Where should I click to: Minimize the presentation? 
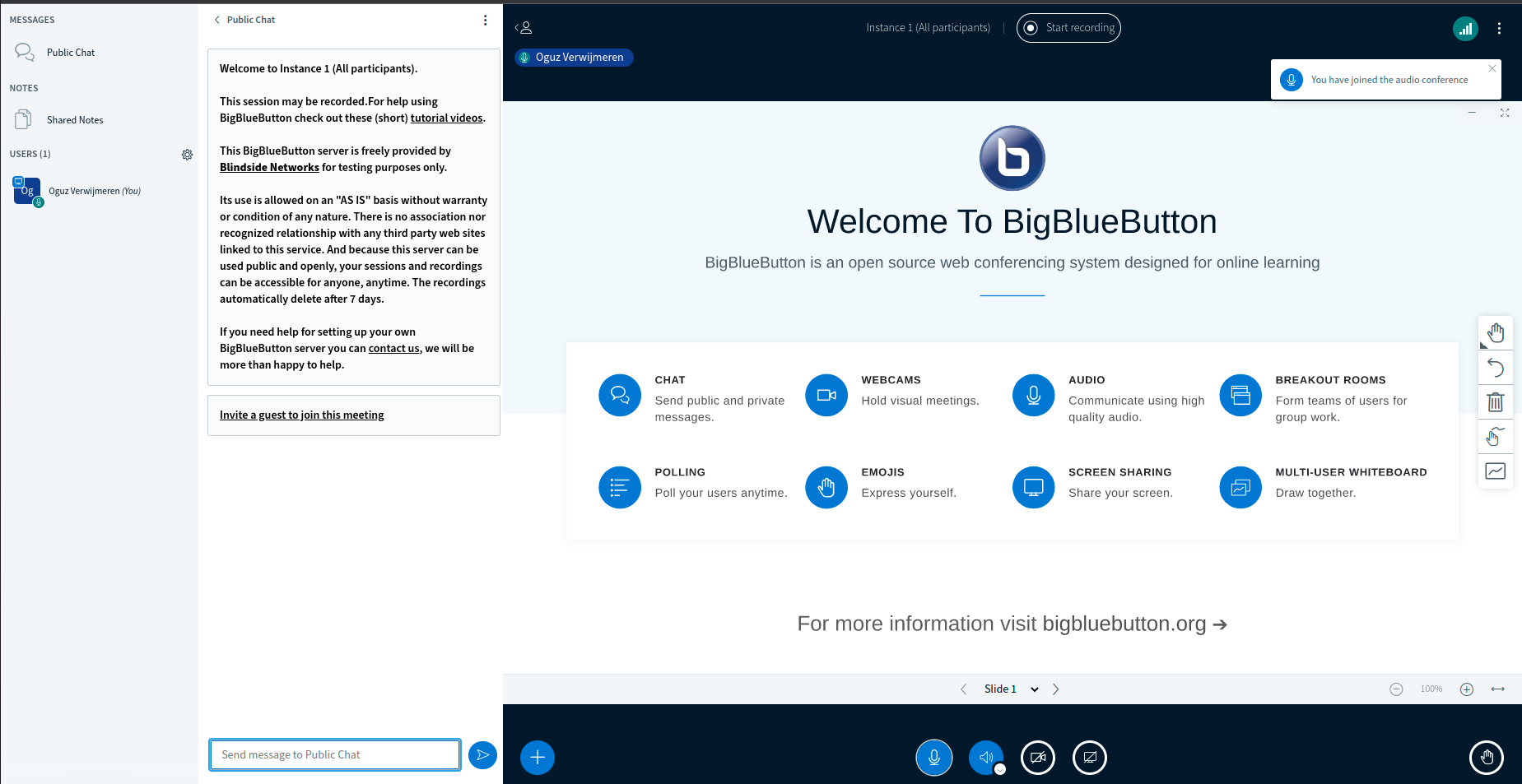(1472, 113)
